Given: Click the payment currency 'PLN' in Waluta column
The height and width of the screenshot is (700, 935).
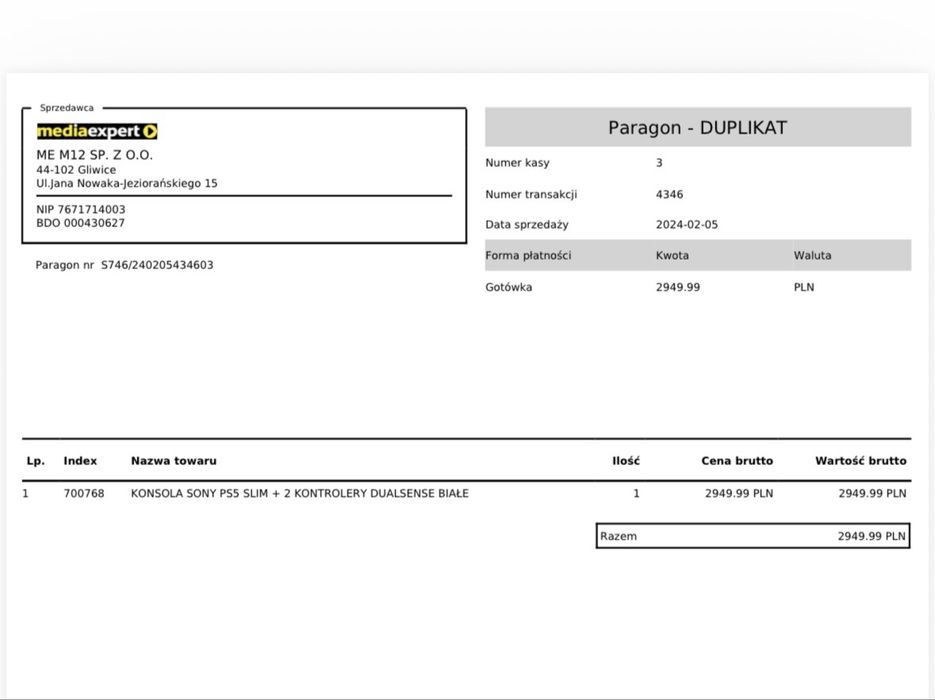Looking at the screenshot, I should [x=804, y=287].
